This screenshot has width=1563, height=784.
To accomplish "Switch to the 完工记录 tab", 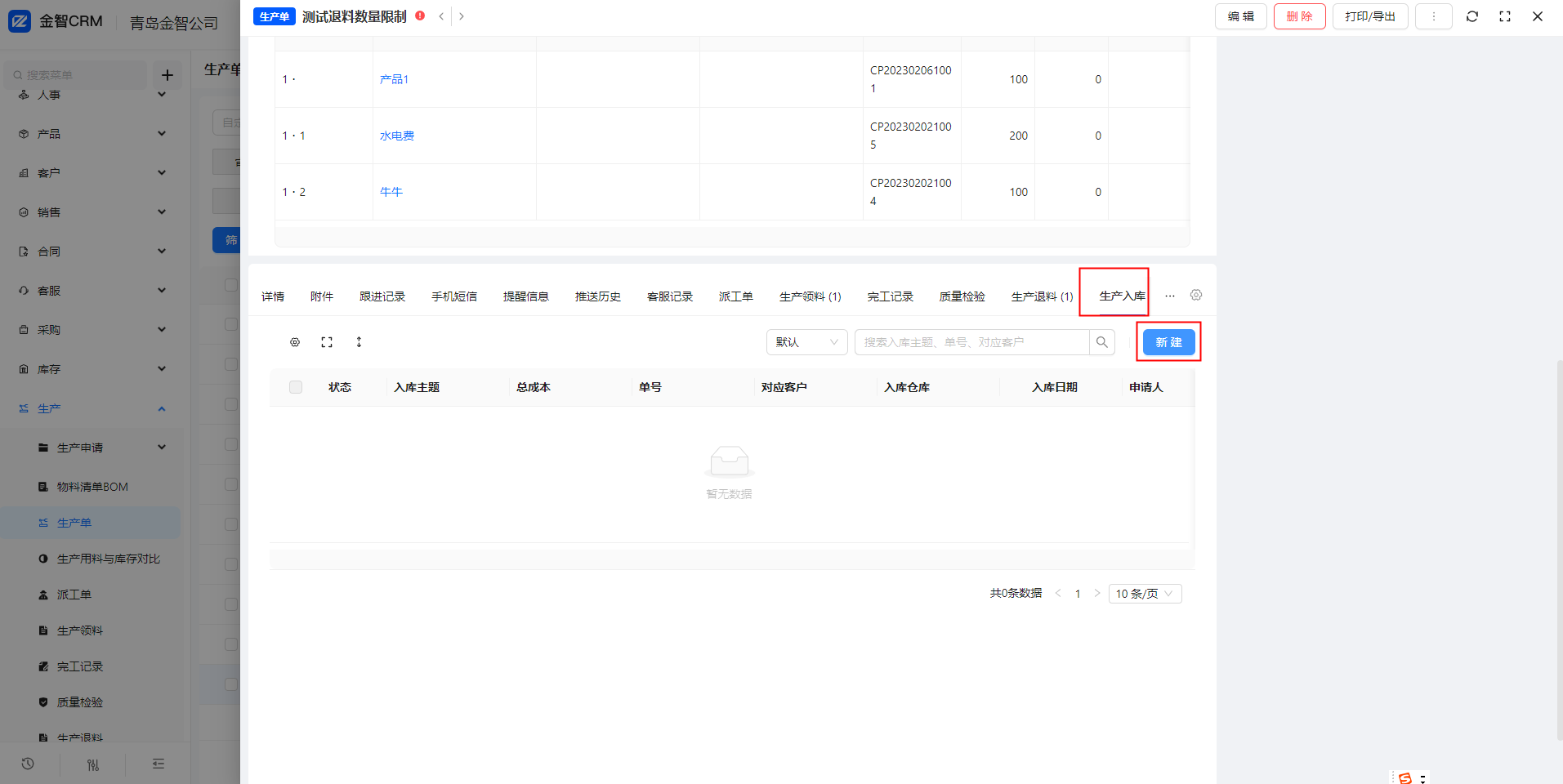I will click(891, 296).
